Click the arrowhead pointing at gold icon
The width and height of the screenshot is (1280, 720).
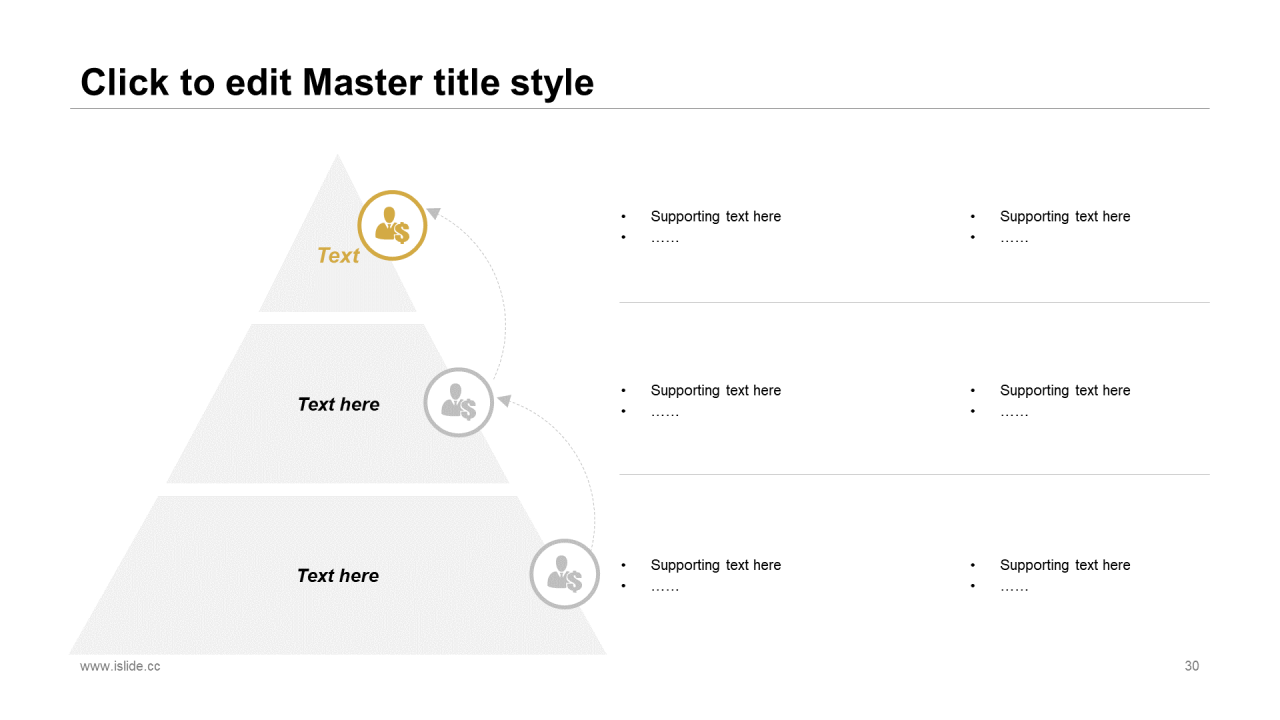click(x=434, y=212)
